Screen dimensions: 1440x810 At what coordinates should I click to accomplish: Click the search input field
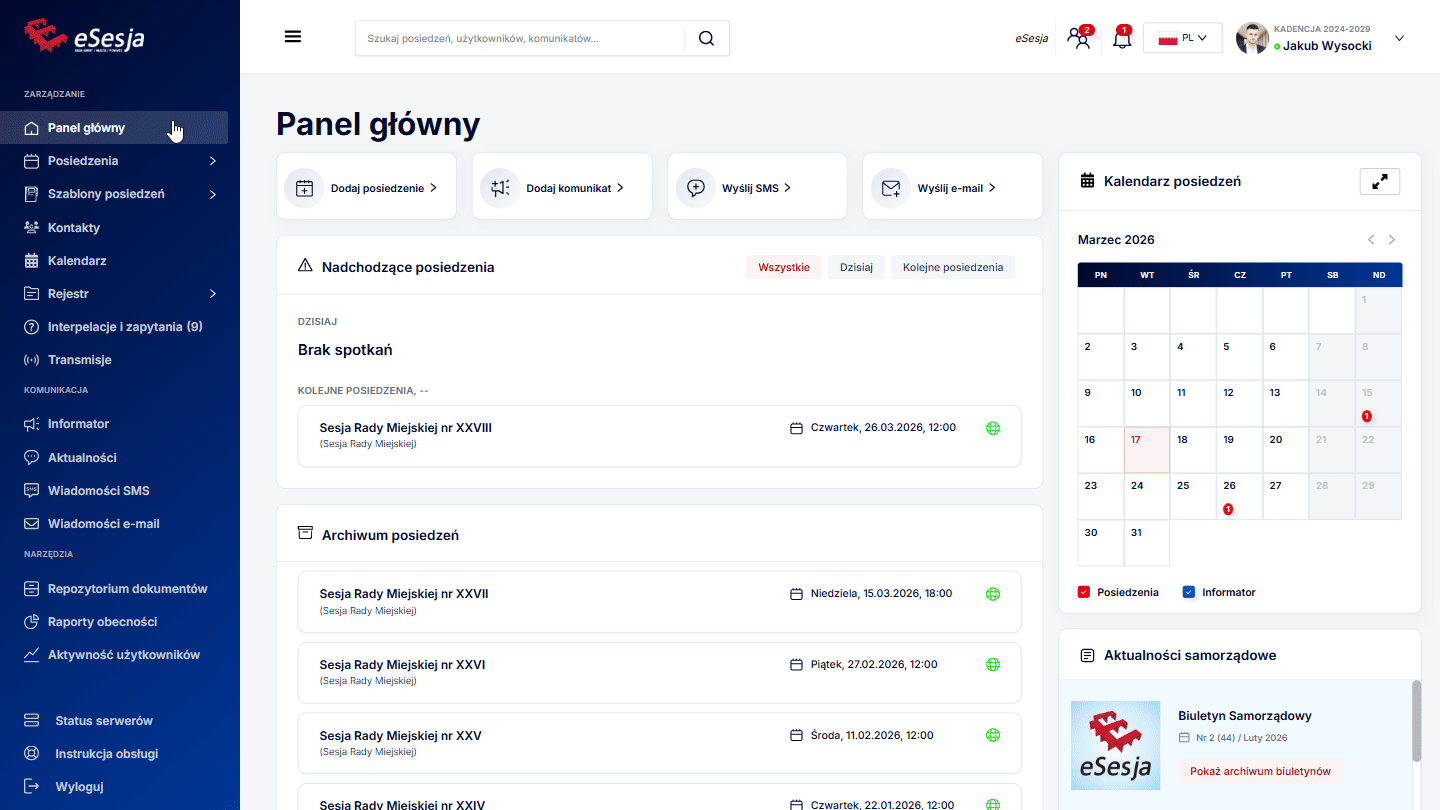(x=520, y=38)
